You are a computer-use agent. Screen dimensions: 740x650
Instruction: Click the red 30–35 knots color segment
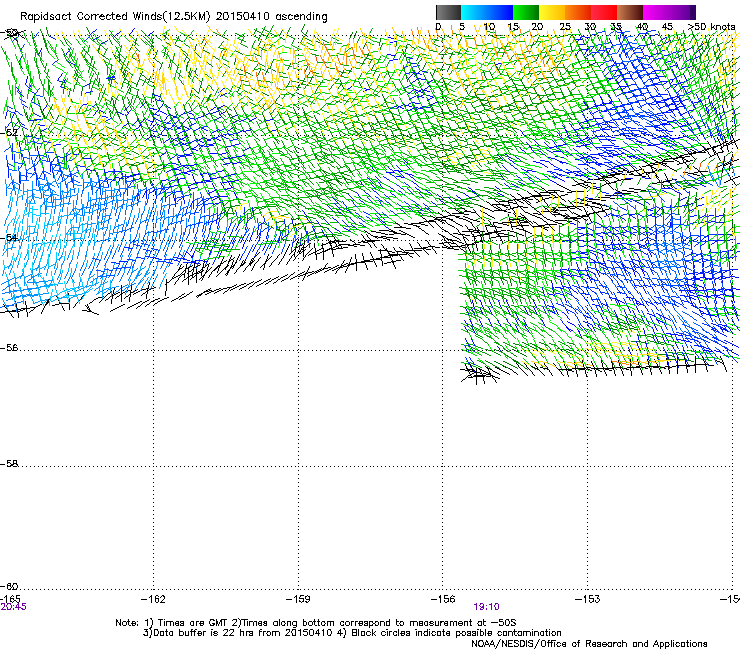click(604, 12)
